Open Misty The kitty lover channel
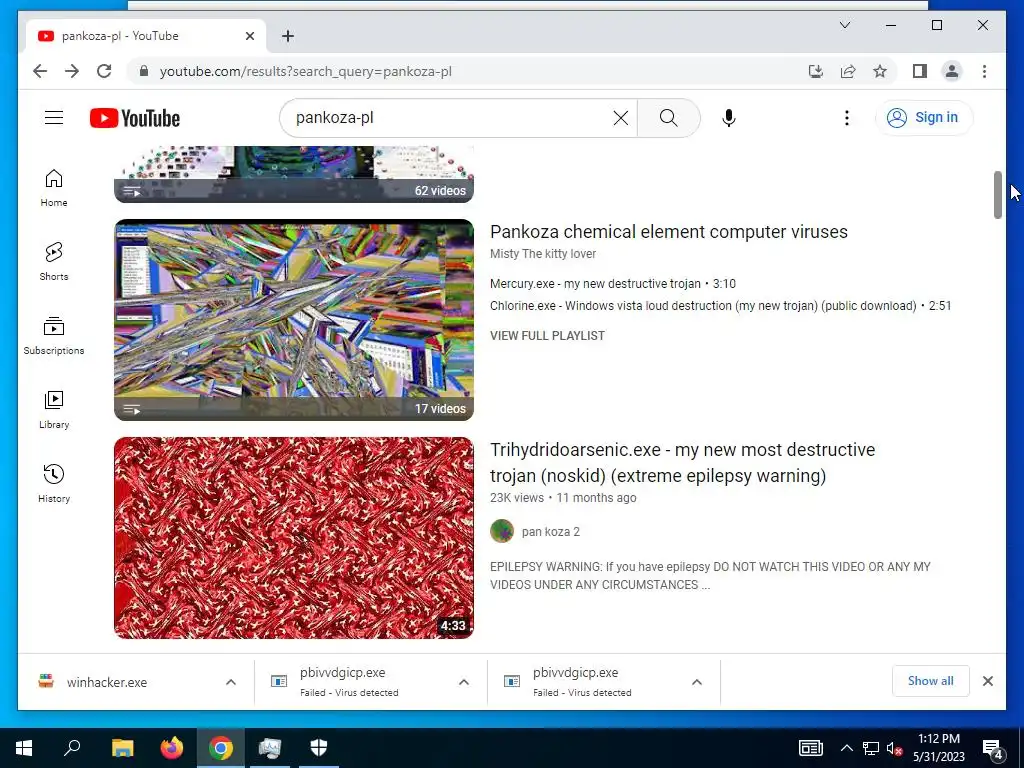The image size is (1024, 768). click(543, 254)
